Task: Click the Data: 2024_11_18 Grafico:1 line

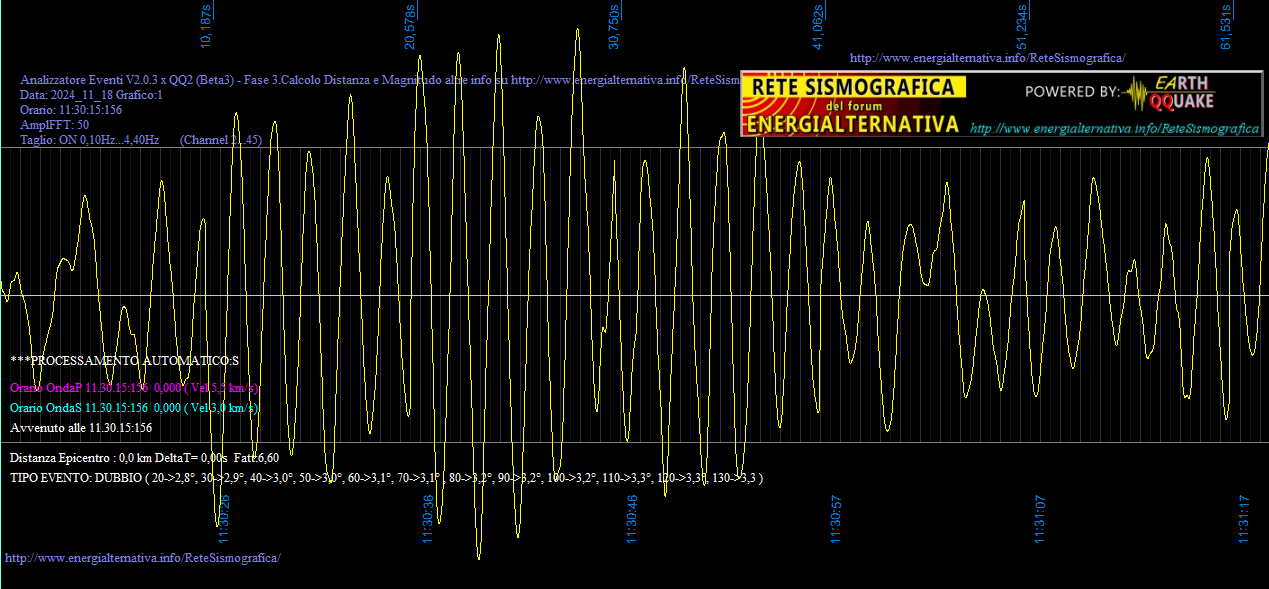Action: pos(91,94)
